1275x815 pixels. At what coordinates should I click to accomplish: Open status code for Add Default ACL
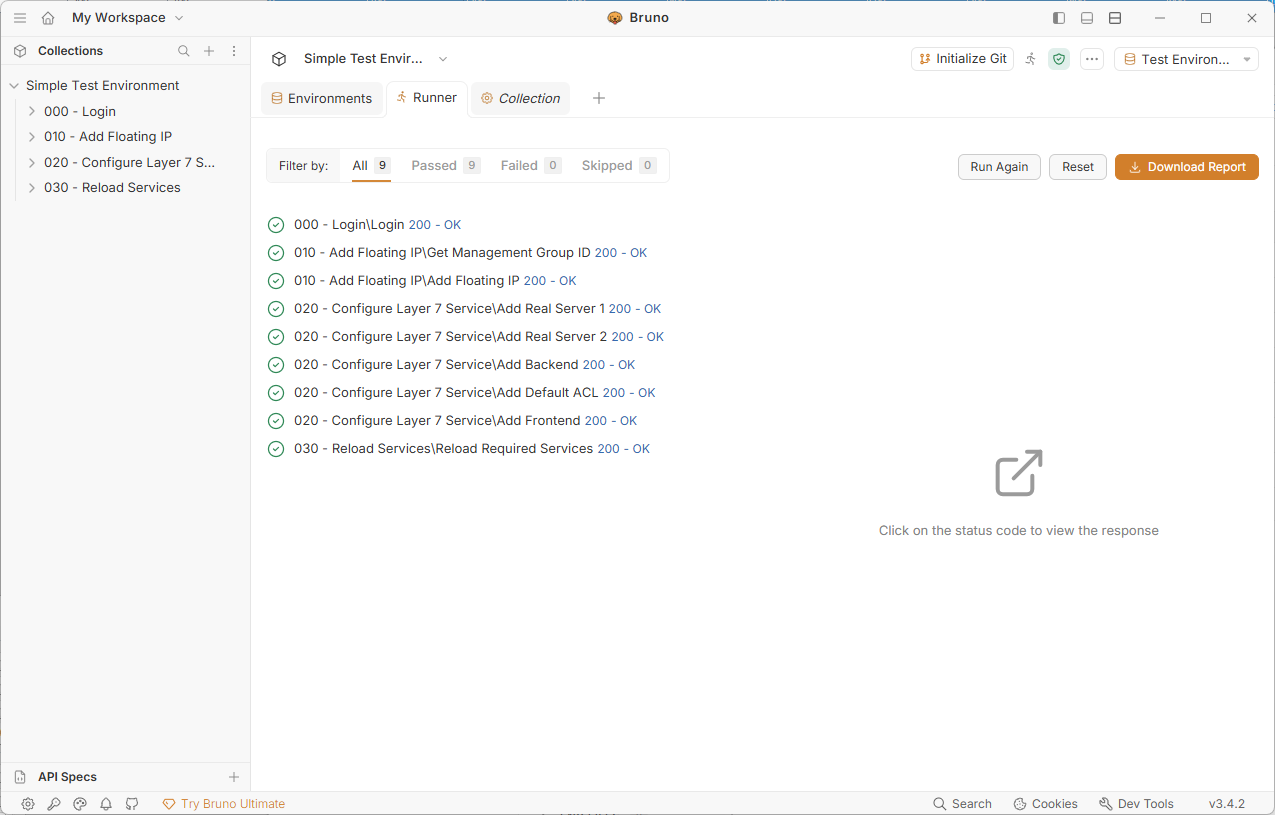coord(629,393)
